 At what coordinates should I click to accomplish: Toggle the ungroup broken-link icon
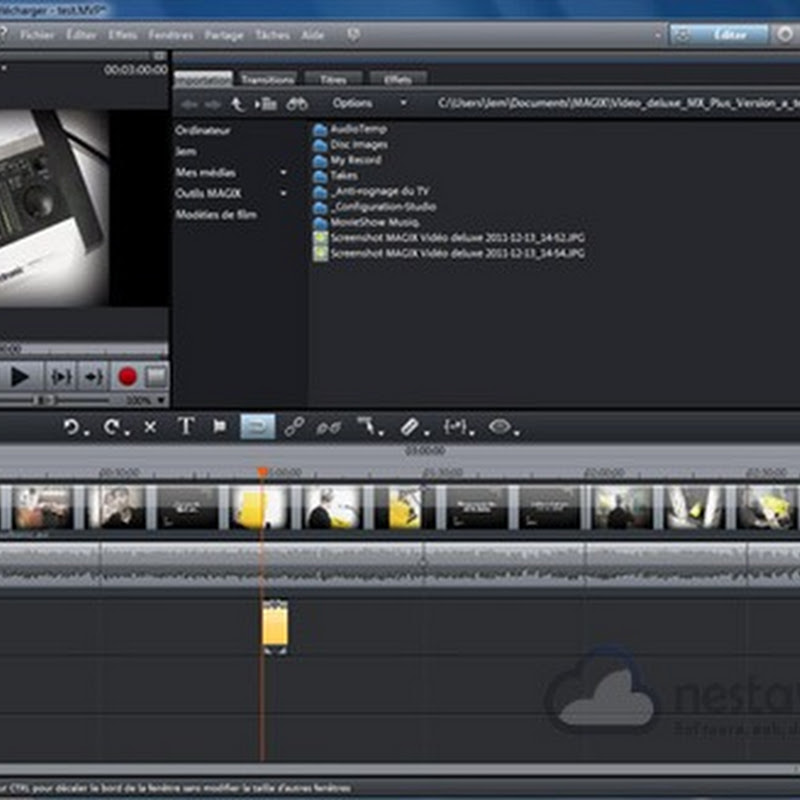pos(328,427)
